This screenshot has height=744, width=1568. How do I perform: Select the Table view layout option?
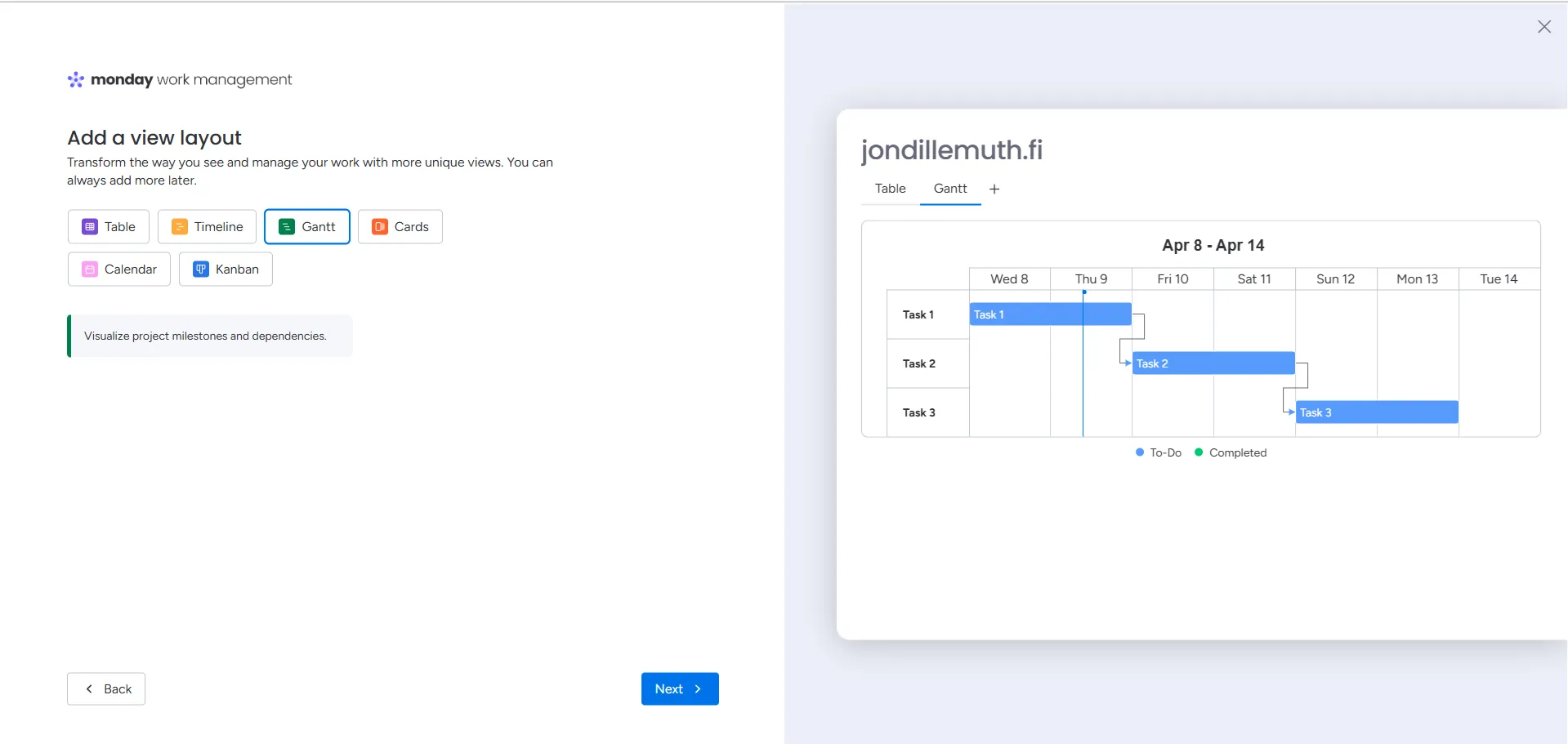click(x=109, y=227)
